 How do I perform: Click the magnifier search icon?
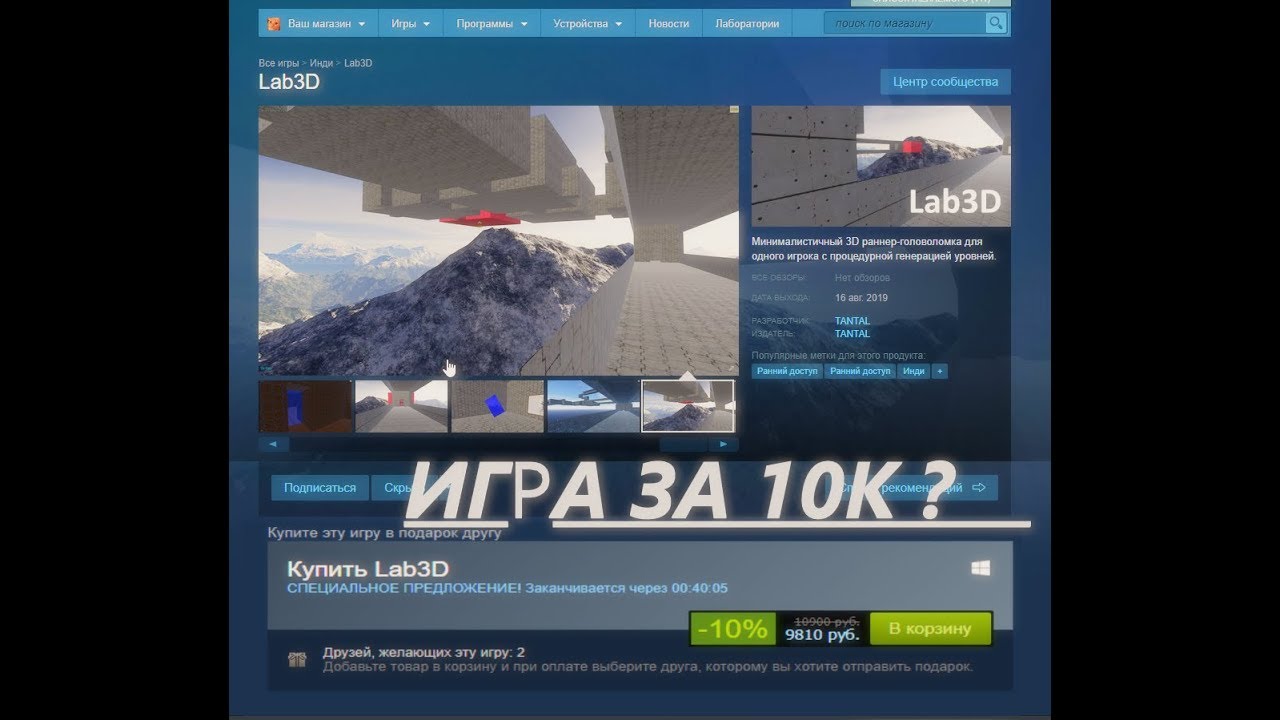coord(996,23)
